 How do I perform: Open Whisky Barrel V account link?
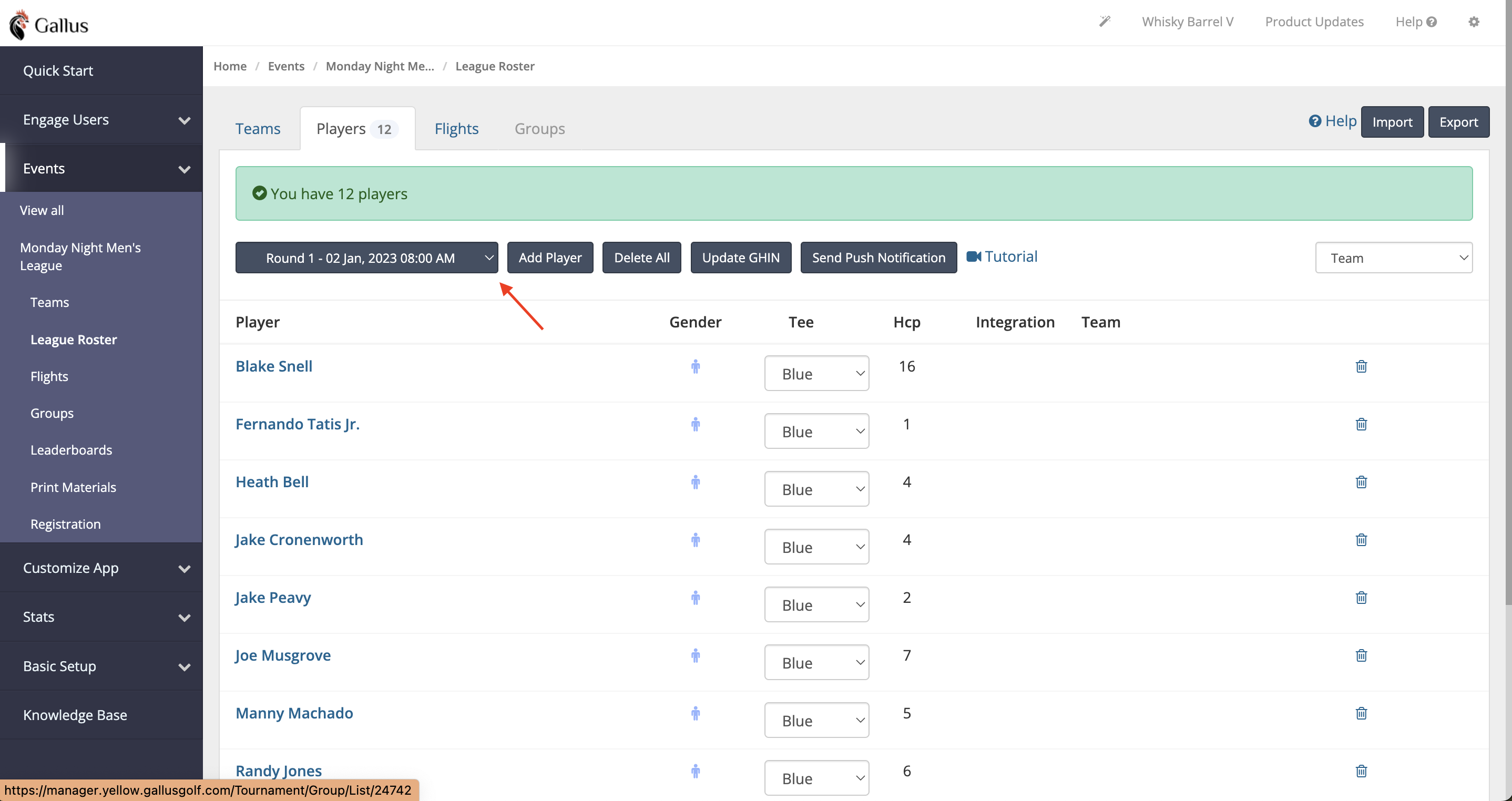pos(1187,22)
